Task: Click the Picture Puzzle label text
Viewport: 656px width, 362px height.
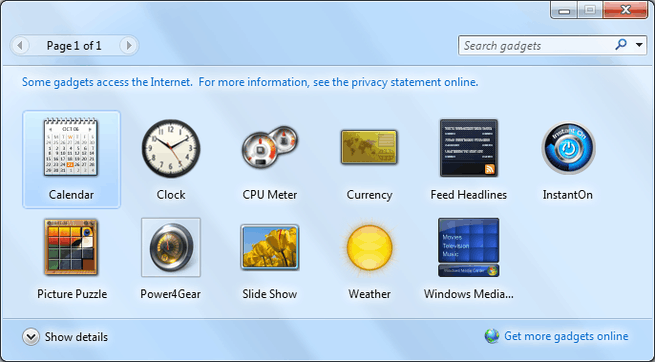Action: (x=72, y=294)
